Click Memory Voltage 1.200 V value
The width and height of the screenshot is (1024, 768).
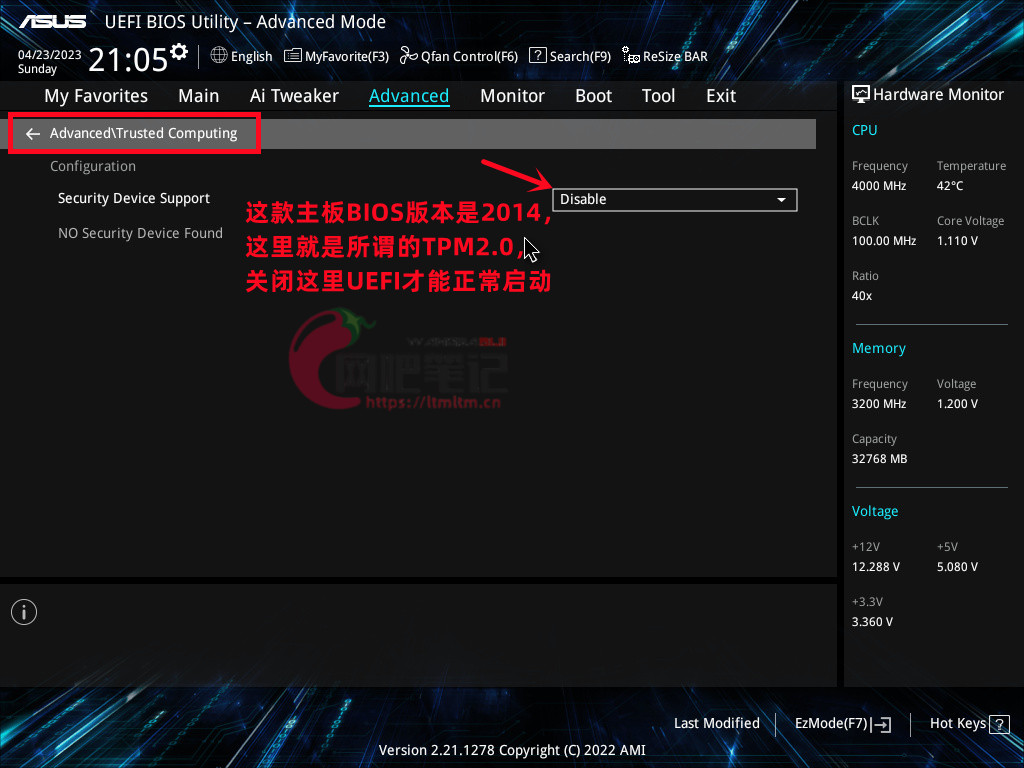[957, 404]
